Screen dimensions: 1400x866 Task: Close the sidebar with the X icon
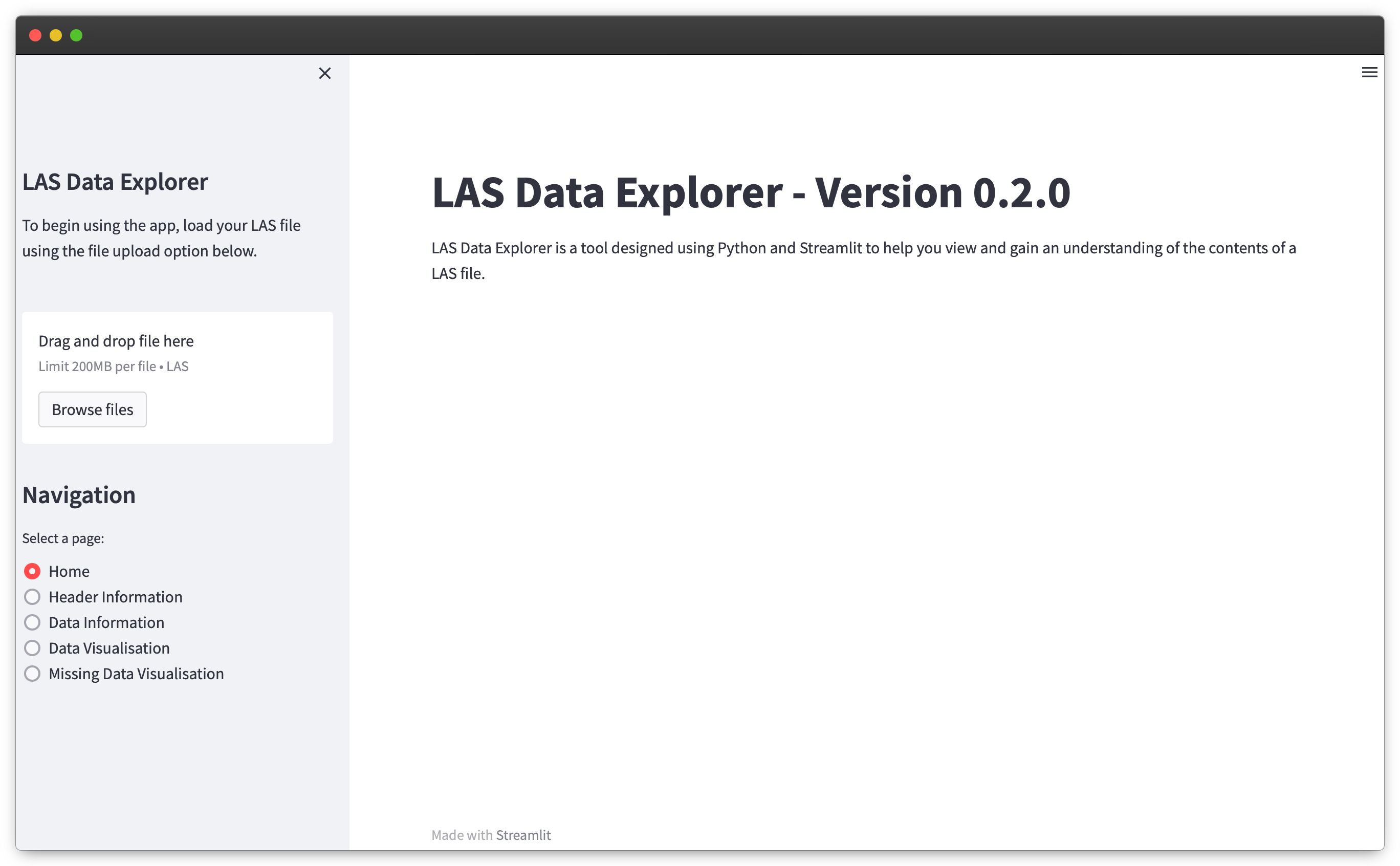tap(324, 73)
